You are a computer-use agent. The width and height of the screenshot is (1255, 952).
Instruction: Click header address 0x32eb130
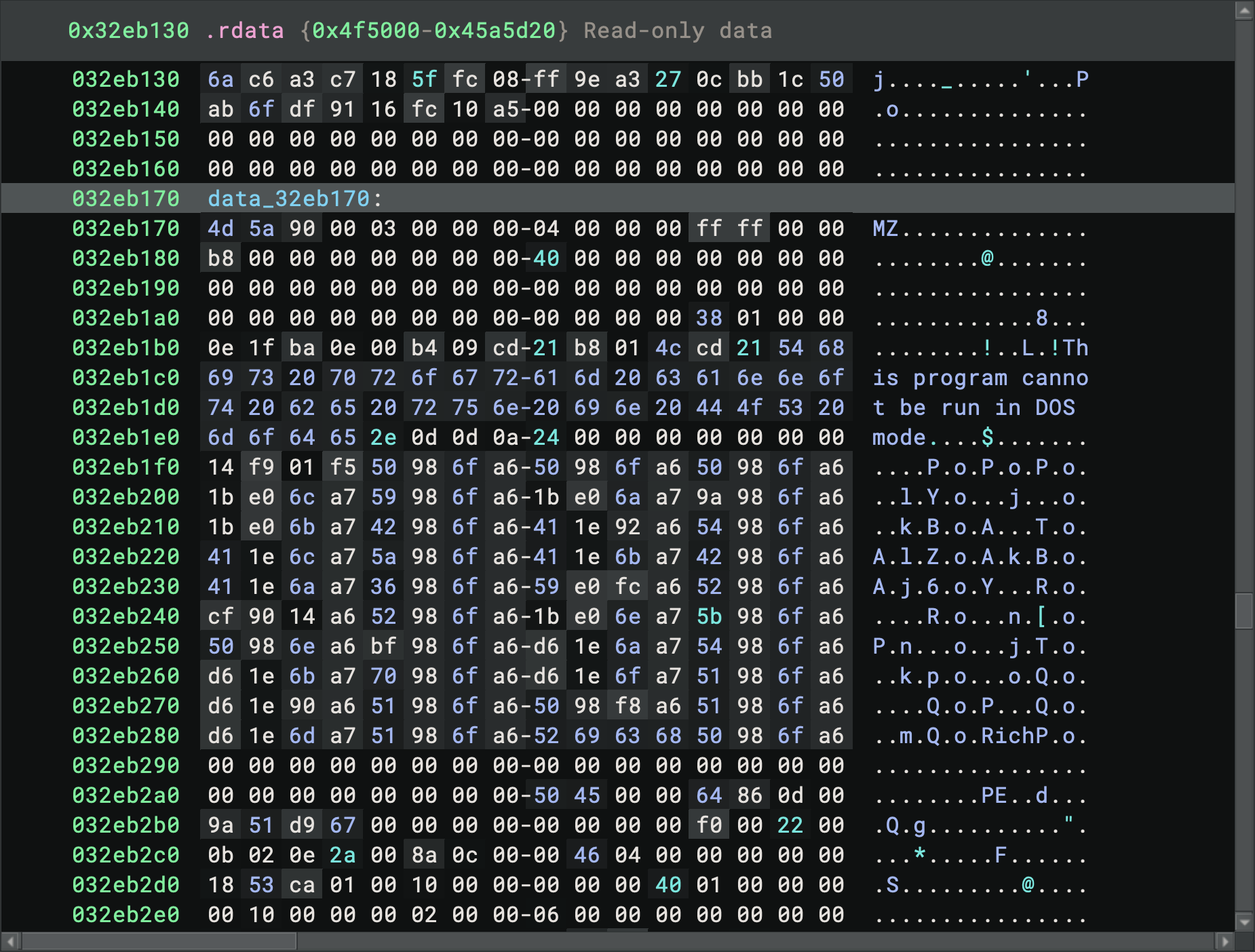pos(128,31)
